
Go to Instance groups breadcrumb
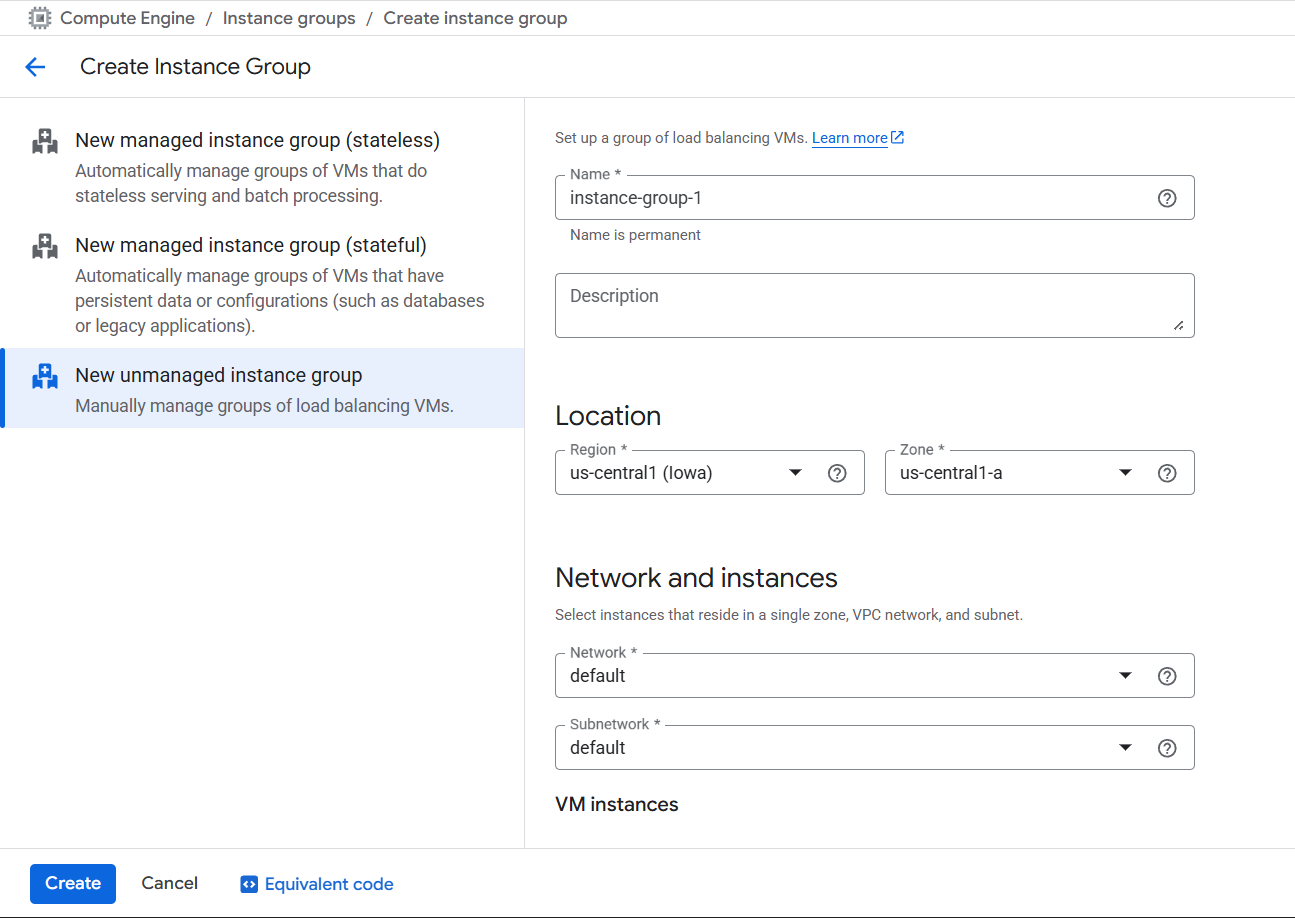click(x=289, y=18)
